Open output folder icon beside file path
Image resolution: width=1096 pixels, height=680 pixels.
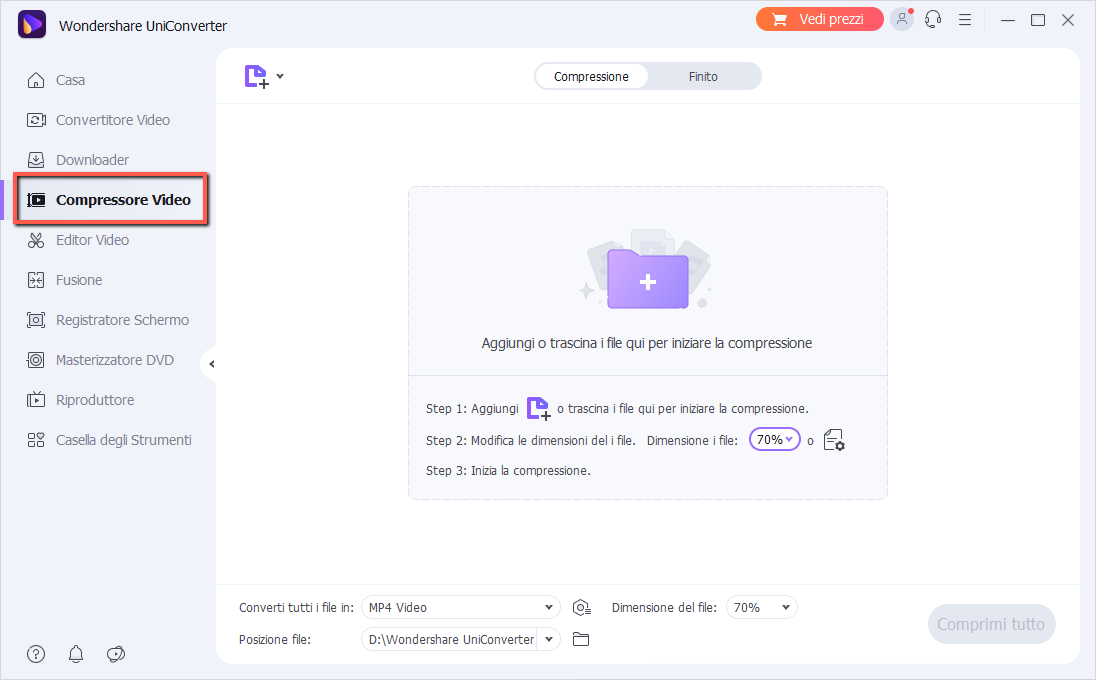[581, 639]
